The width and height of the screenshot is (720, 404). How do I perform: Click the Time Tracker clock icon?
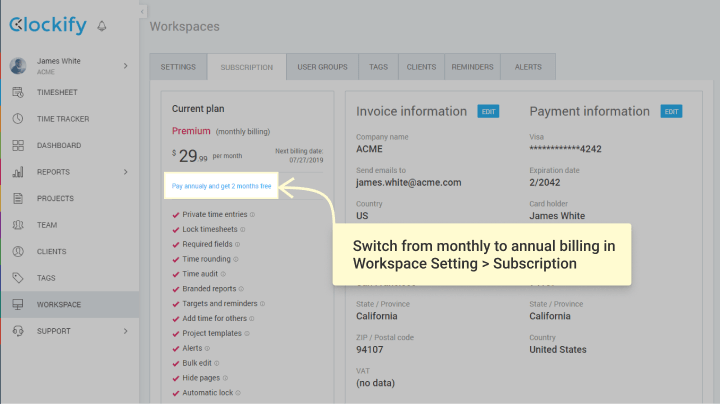pos(18,119)
